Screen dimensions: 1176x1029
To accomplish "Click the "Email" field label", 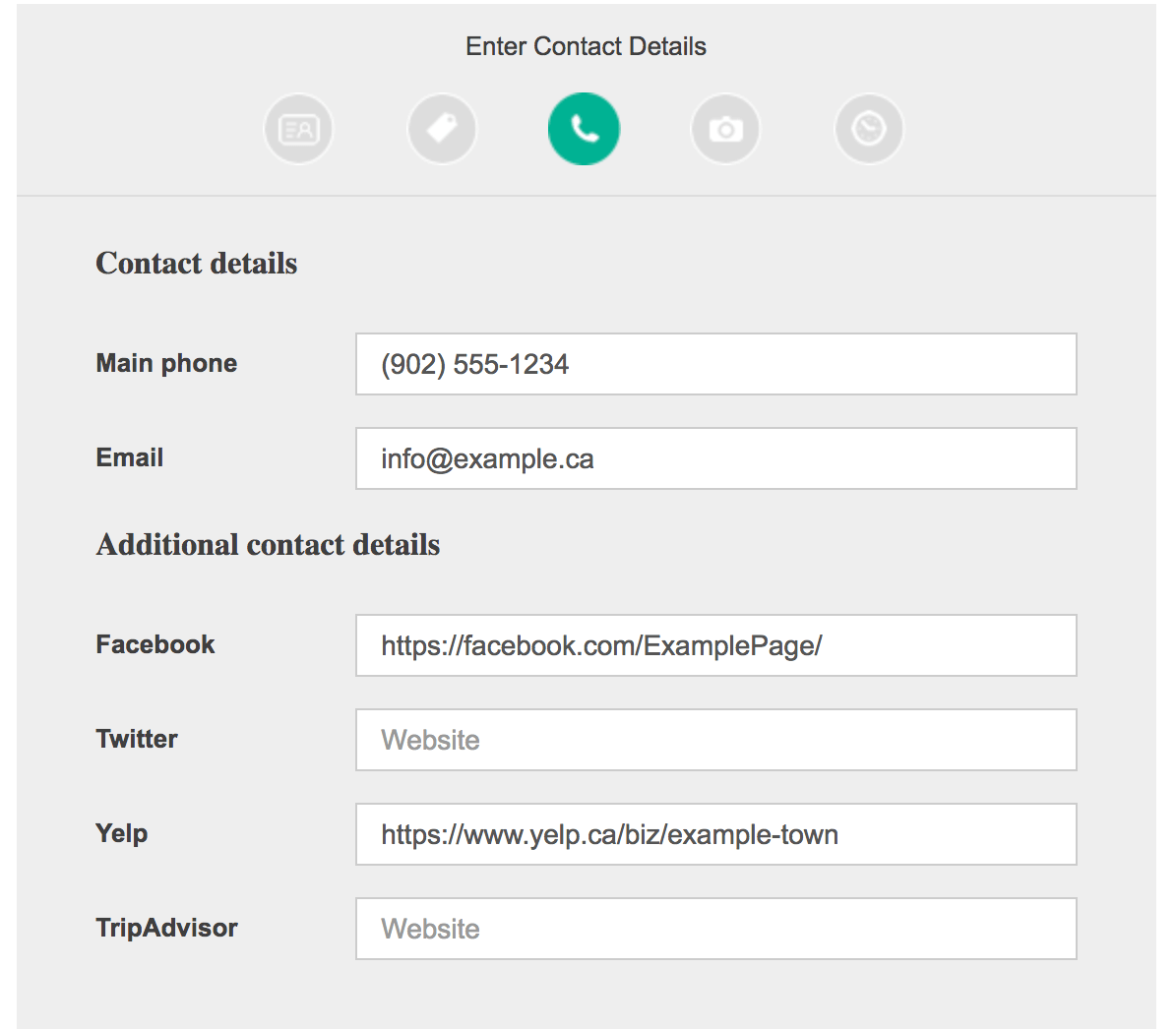I will (130, 457).
